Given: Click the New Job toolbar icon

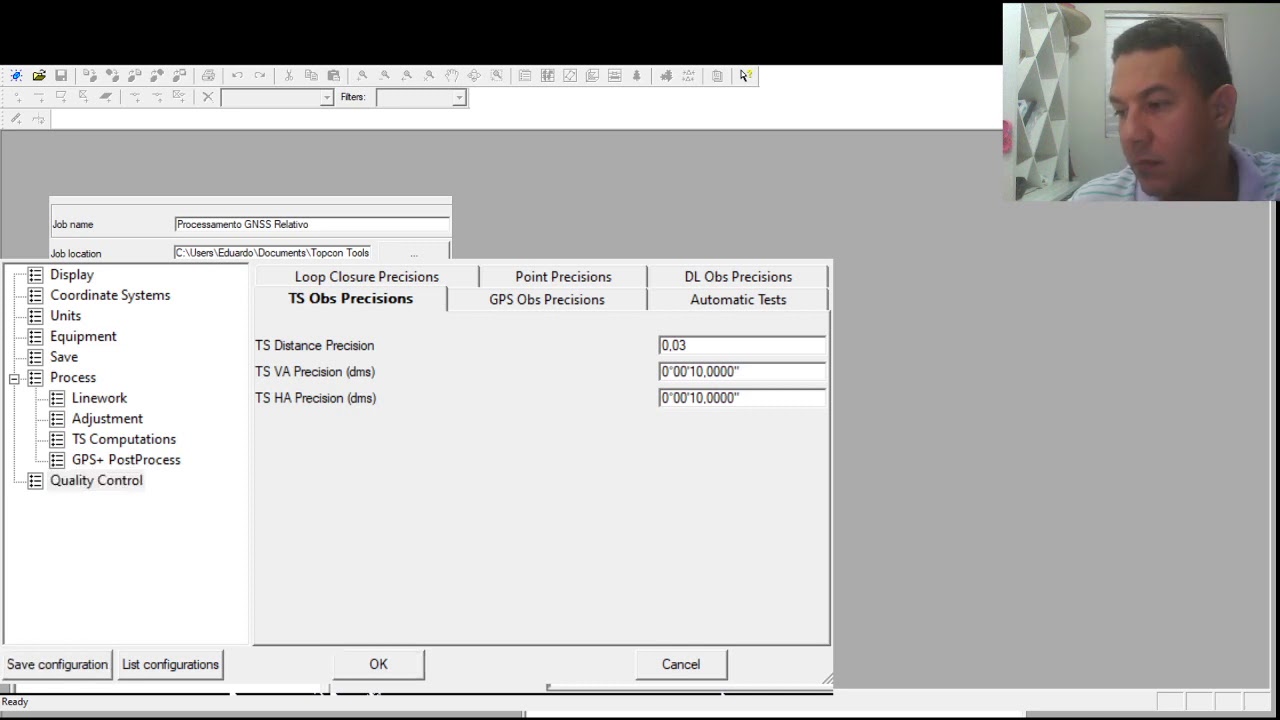Looking at the screenshot, I should (17, 76).
